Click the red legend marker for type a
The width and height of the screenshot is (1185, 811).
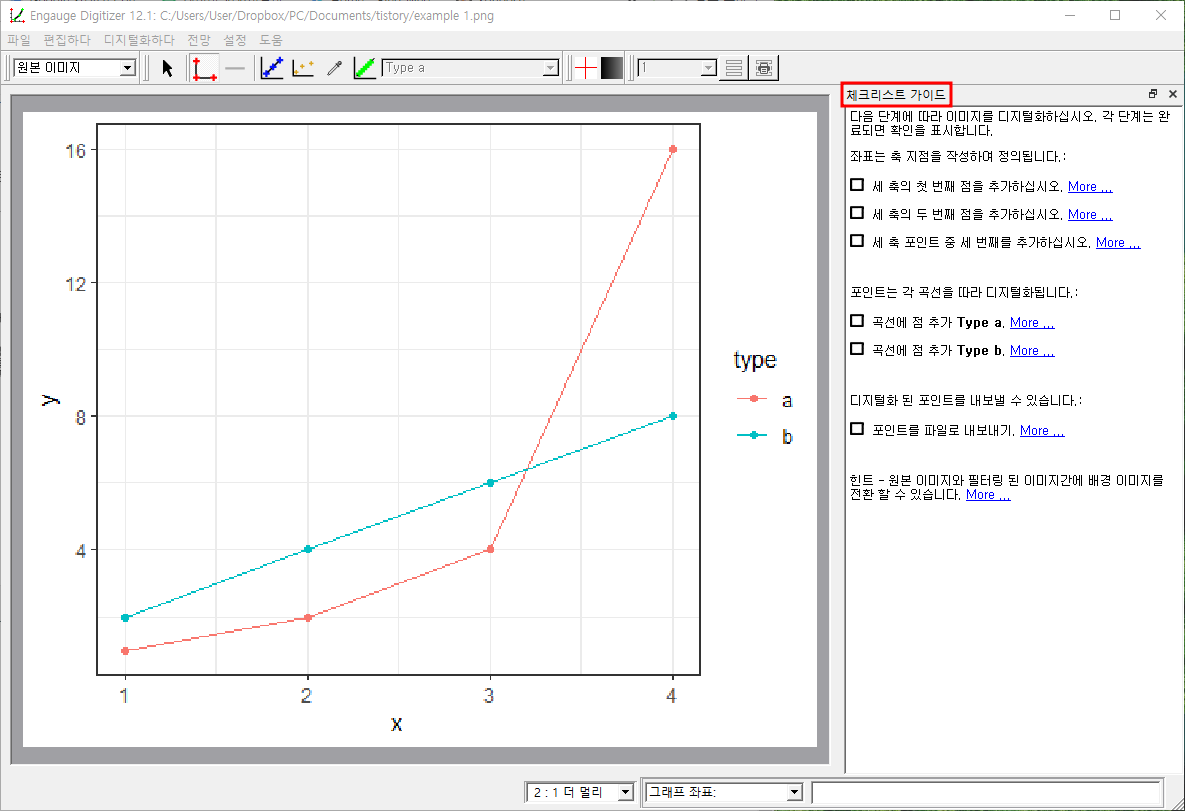click(753, 398)
